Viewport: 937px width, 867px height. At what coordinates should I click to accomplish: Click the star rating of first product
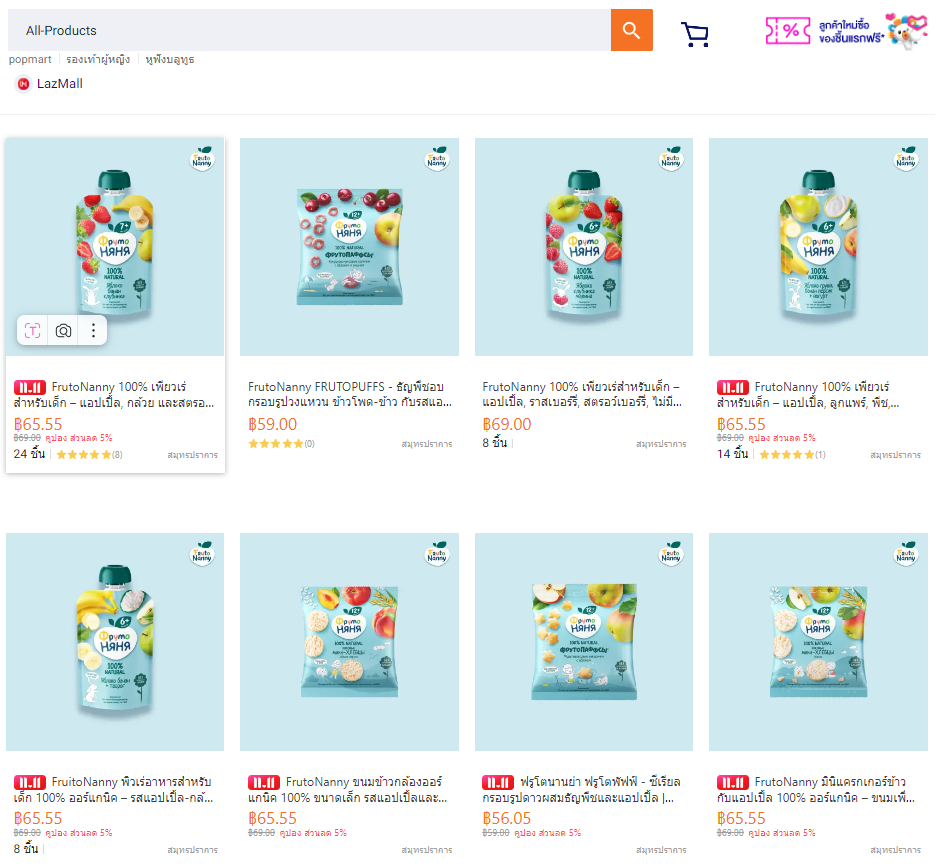pyautogui.click(x=83, y=455)
